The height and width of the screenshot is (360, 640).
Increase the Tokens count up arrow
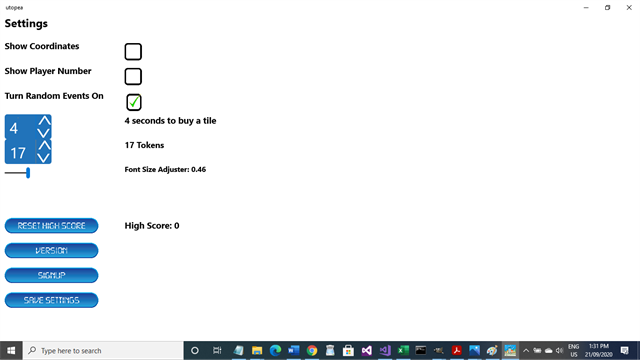point(44,145)
